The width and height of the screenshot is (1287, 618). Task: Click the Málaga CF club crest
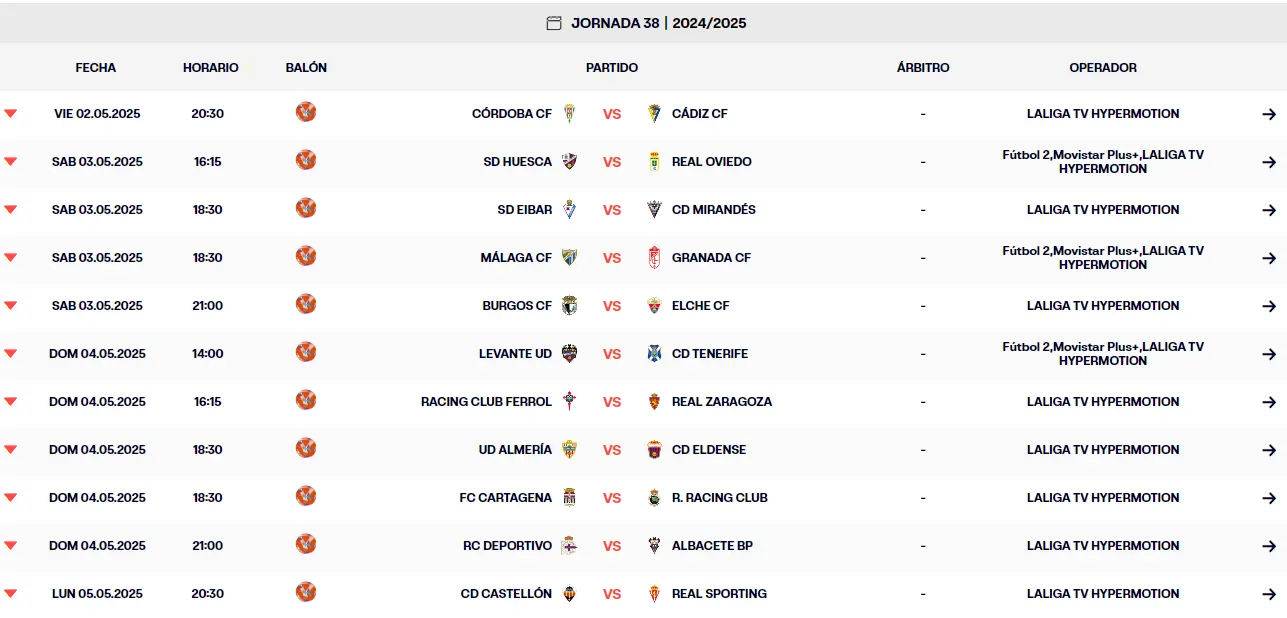571,256
